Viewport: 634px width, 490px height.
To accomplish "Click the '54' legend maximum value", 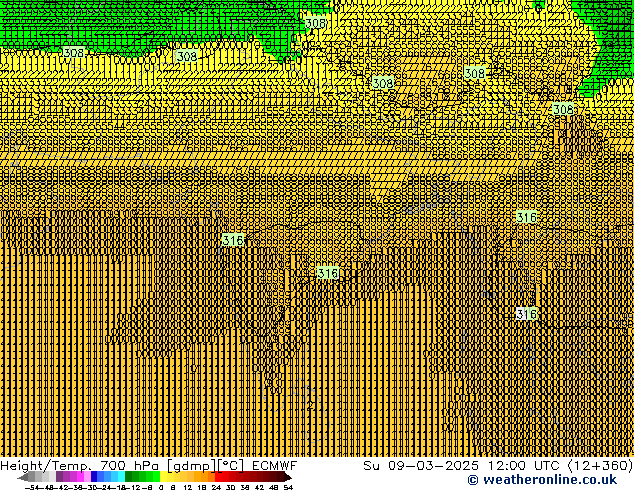I will click(x=288, y=488).
